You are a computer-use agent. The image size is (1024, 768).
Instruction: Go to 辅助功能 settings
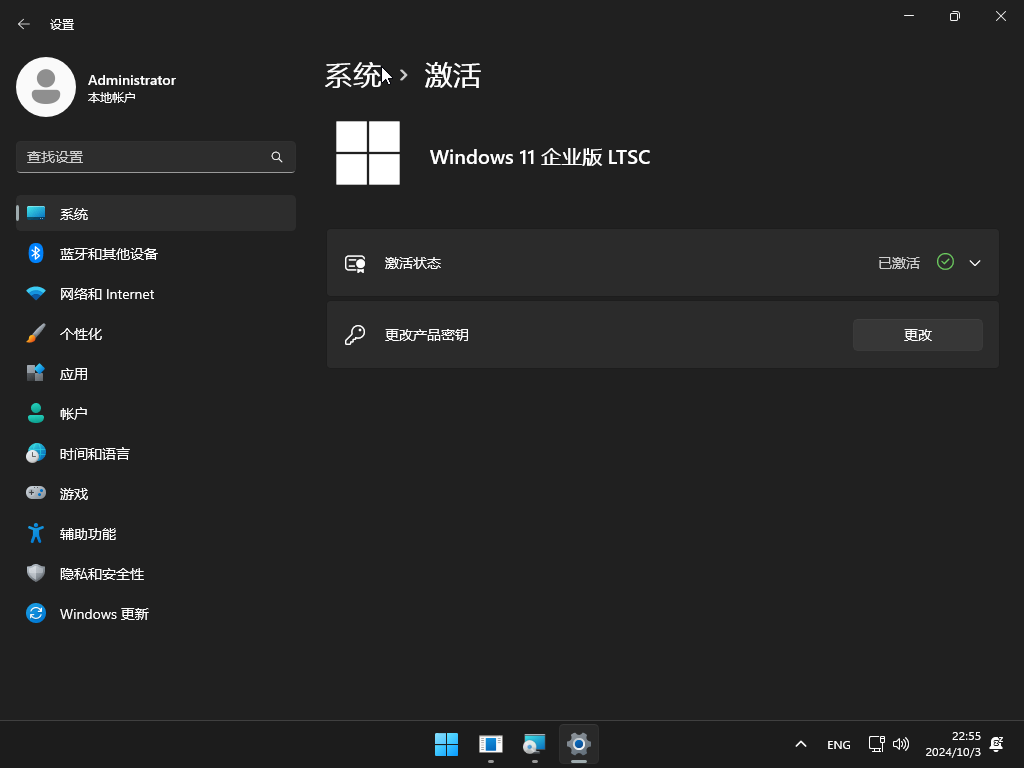point(155,534)
